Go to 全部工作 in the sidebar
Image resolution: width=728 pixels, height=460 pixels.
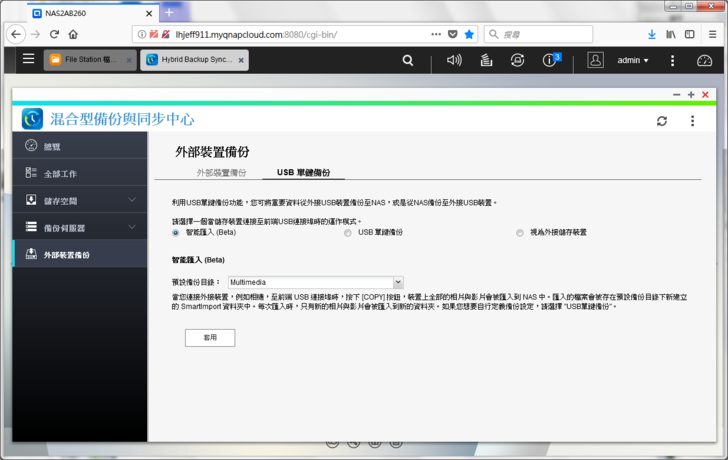point(60,174)
